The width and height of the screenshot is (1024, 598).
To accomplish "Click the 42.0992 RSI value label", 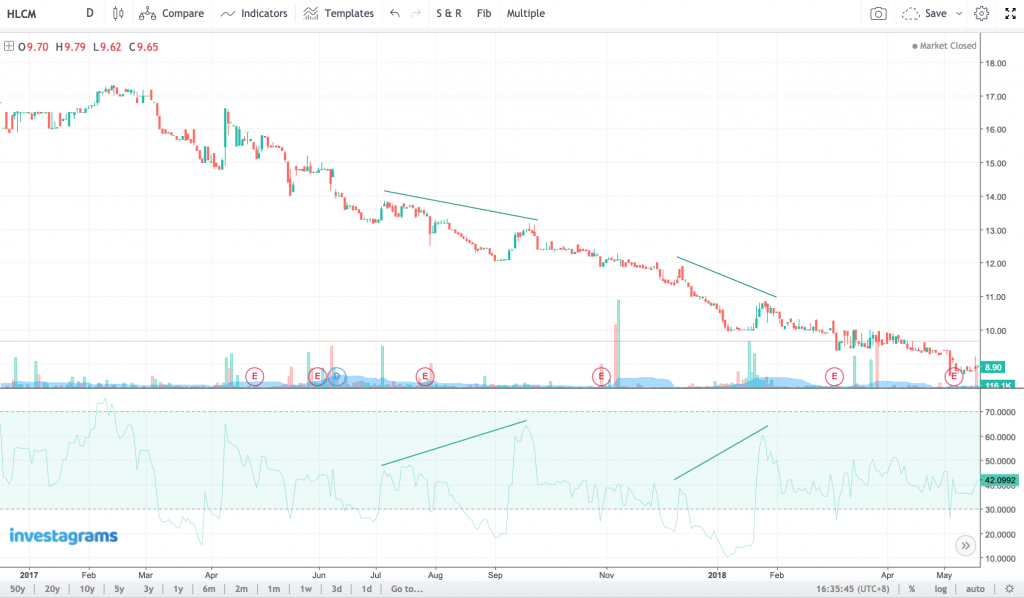I will click(997, 480).
